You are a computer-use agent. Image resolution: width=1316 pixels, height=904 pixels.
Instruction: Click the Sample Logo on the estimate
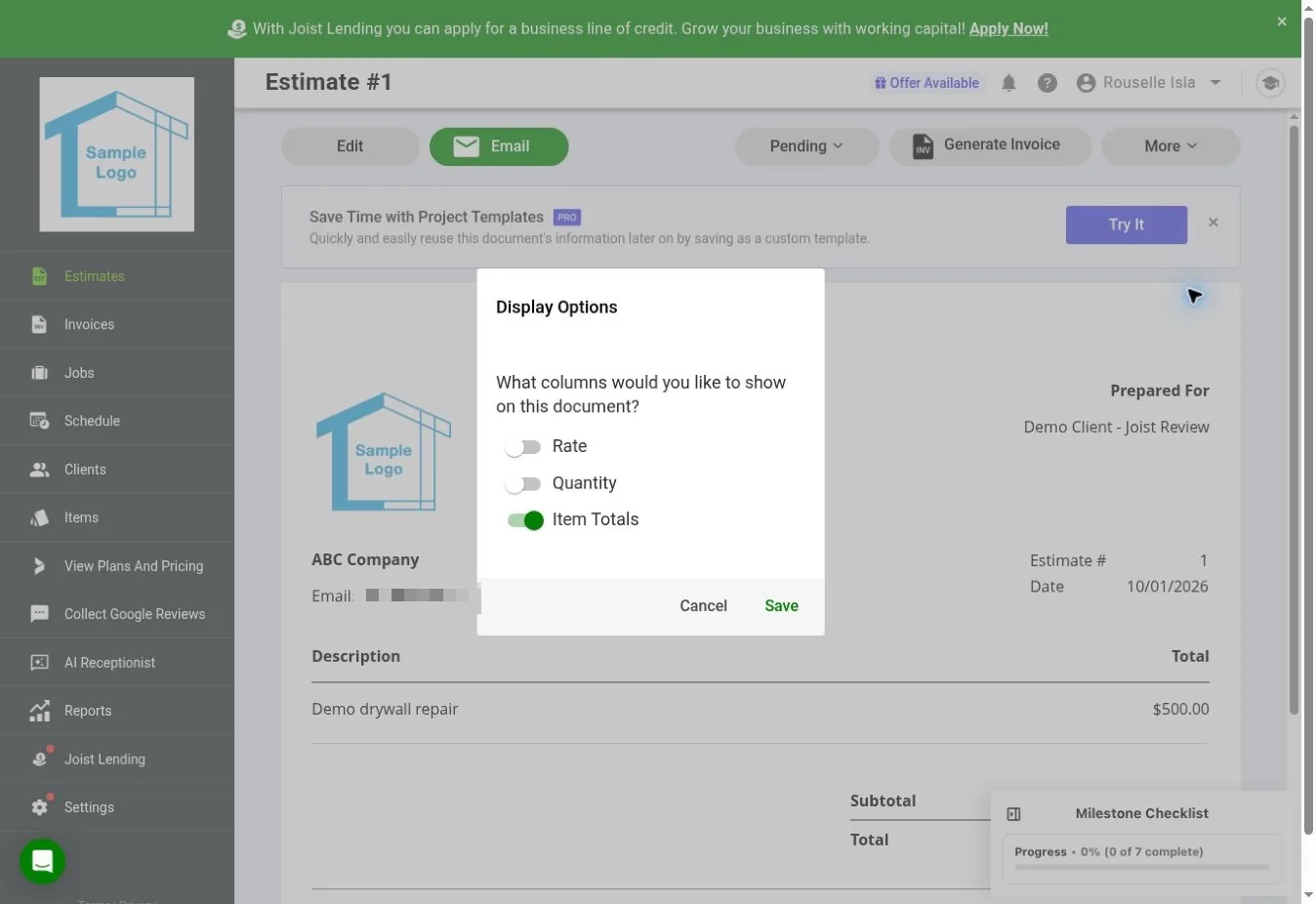pyautogui.click(x=384, y=451)
